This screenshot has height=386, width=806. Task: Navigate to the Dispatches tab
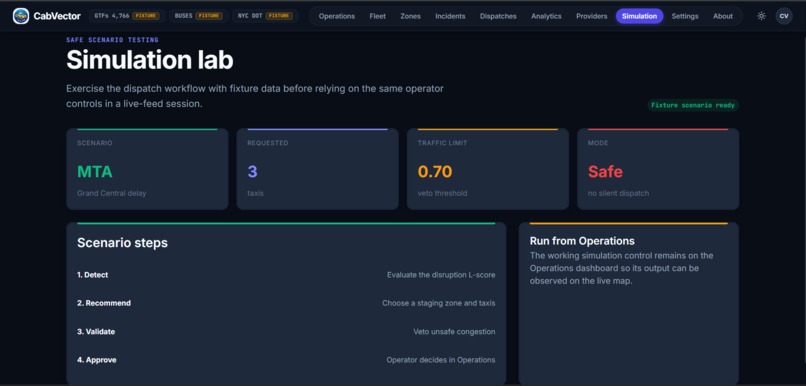(x=498, y=16)
